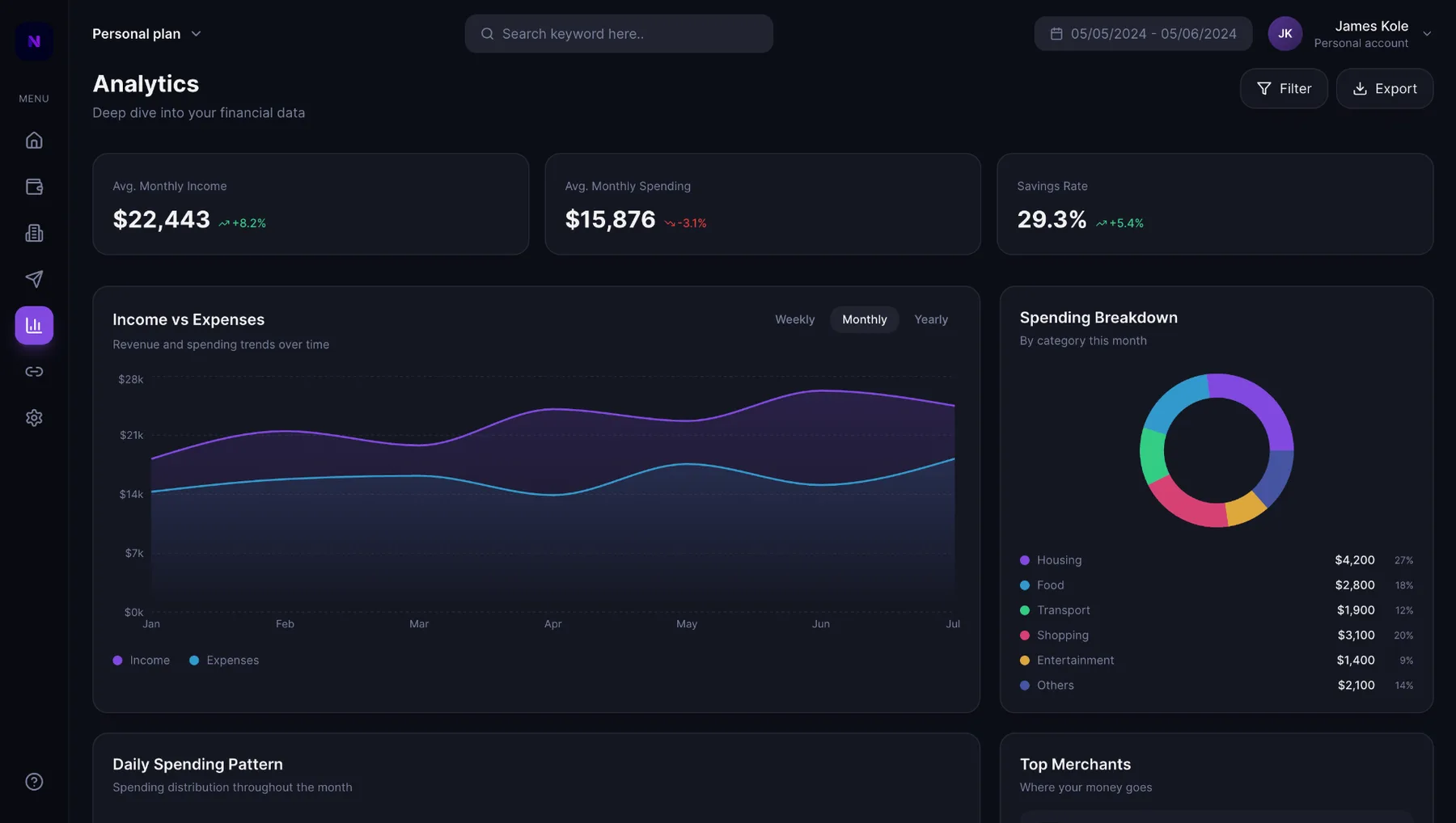Open the Wallet sidebar icon
This screenshot has width=1456, height=823.
(x=34, y=187)
